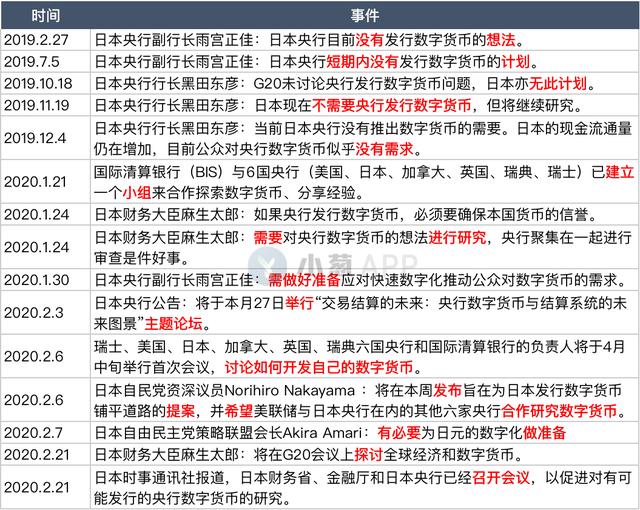This screenshot has width=640, height=510.
Task: Click the event about 现金流通量仍在增加
Action: click(x=365, y=138)
